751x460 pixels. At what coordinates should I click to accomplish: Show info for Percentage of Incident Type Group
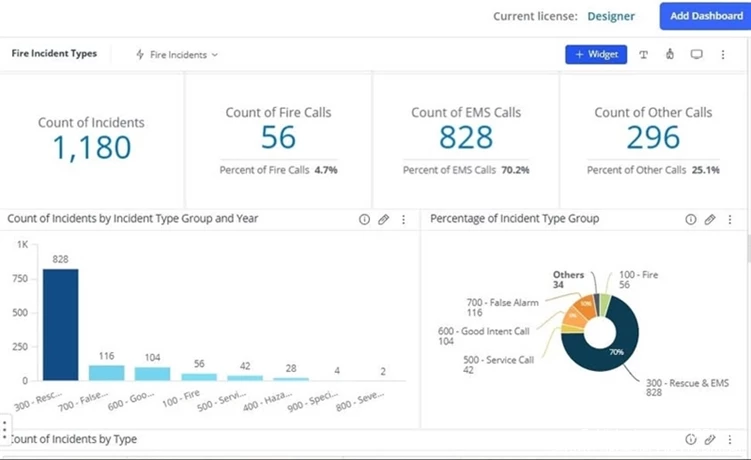[x=690, y=220]
